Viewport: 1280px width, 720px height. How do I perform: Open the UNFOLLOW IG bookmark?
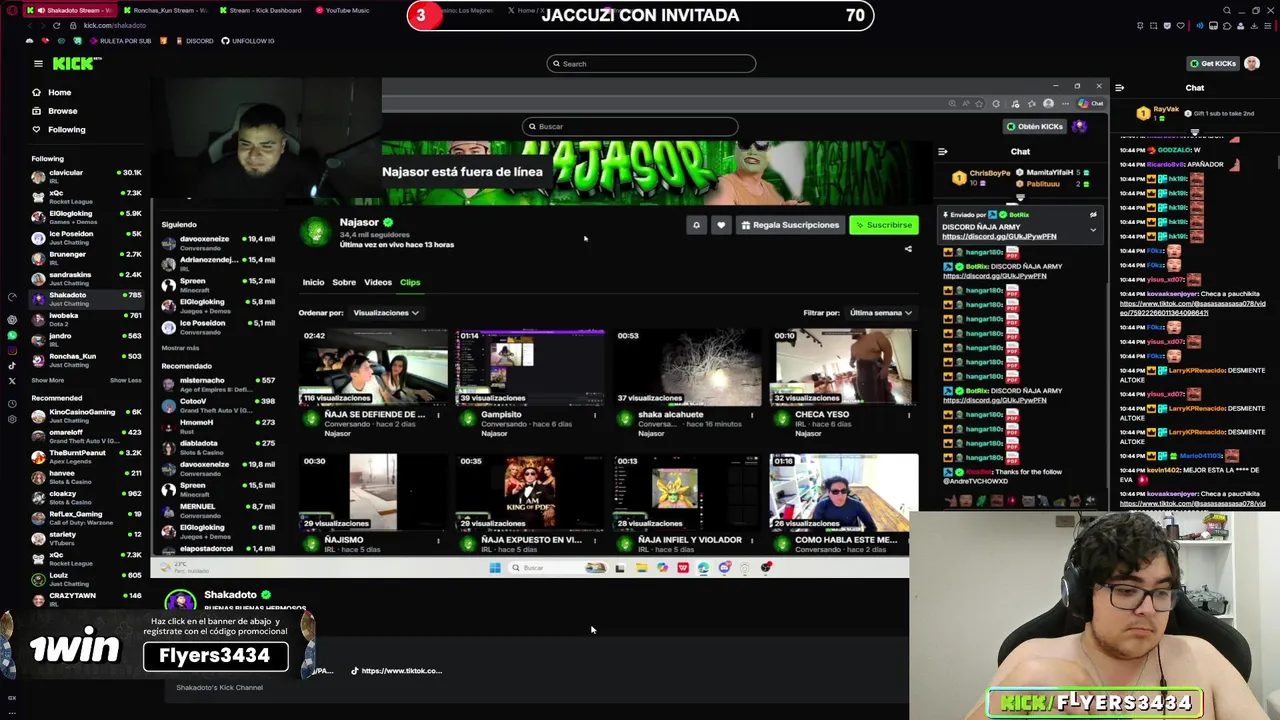(x=248, y=41)
